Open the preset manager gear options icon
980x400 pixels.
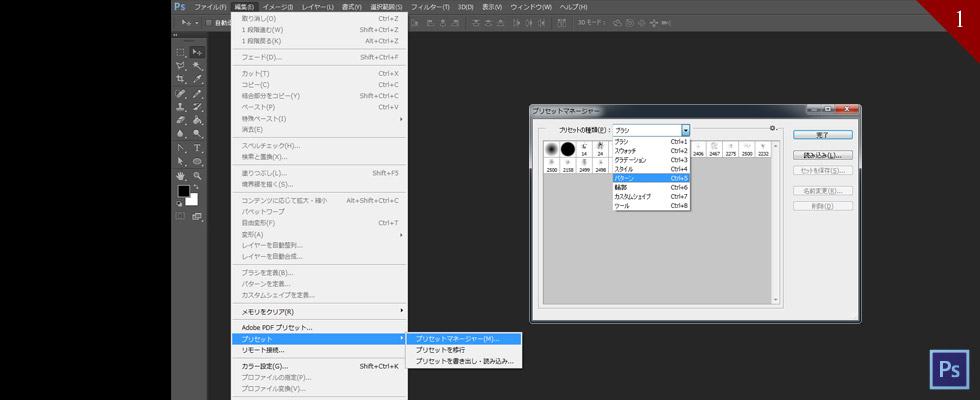(x=773, y=128)
